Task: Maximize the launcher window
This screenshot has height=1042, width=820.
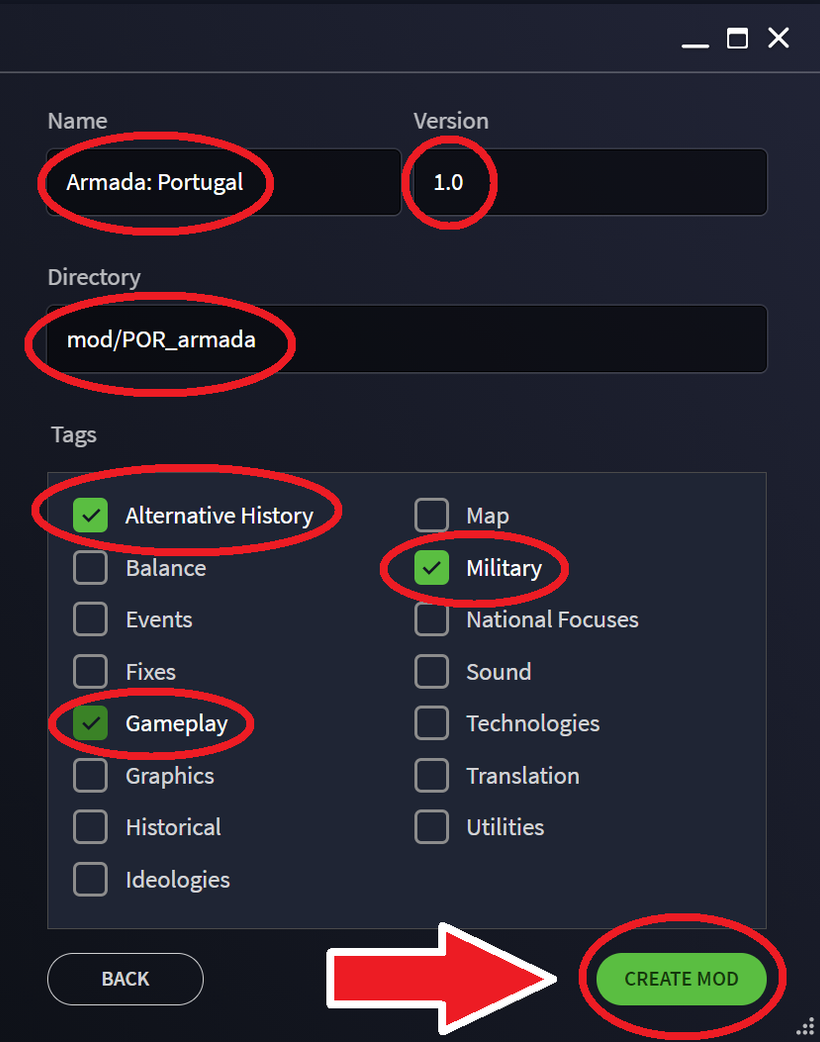Action: pos(737,38)
